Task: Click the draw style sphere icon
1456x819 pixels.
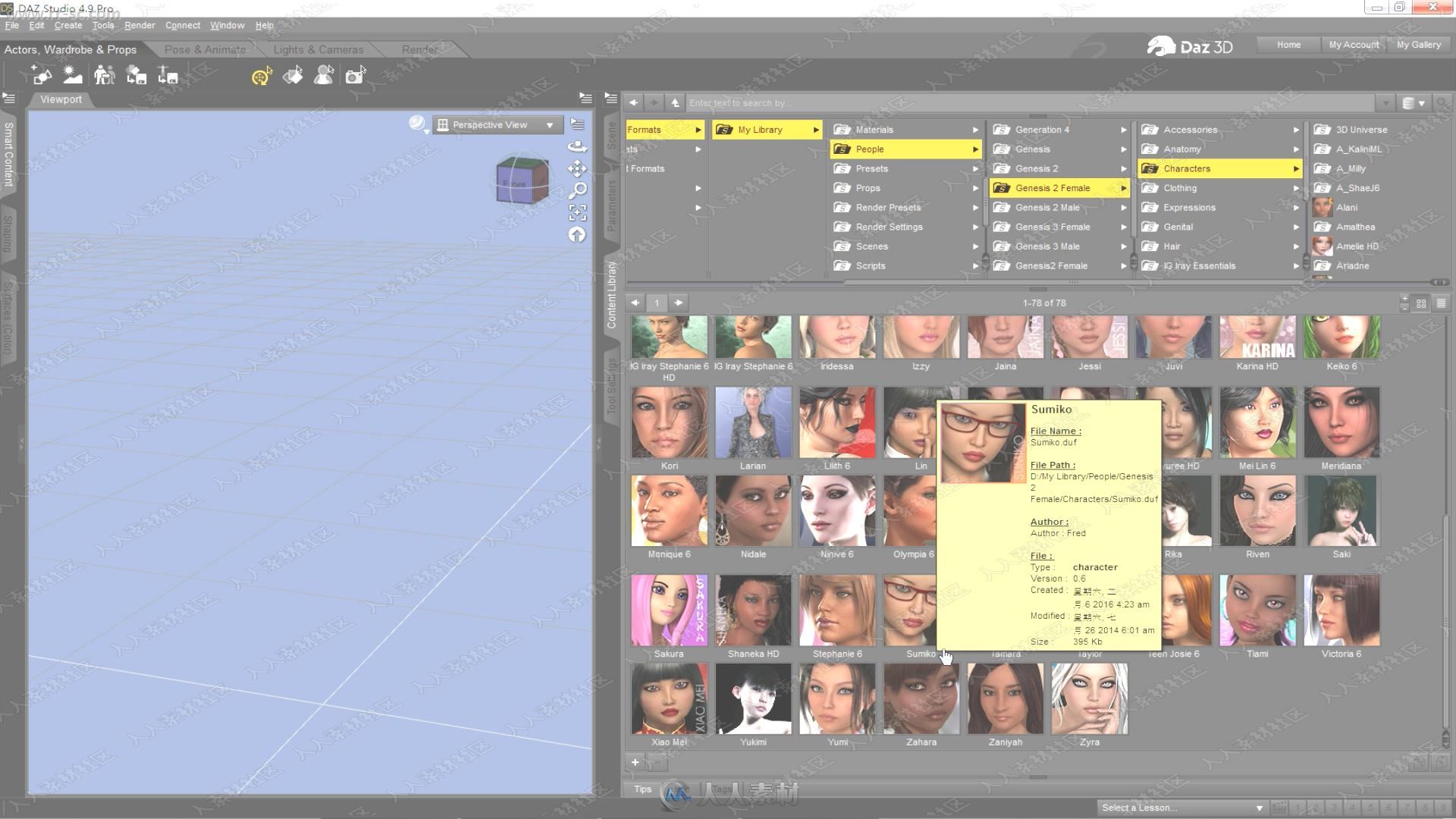Action: [418, 124]
